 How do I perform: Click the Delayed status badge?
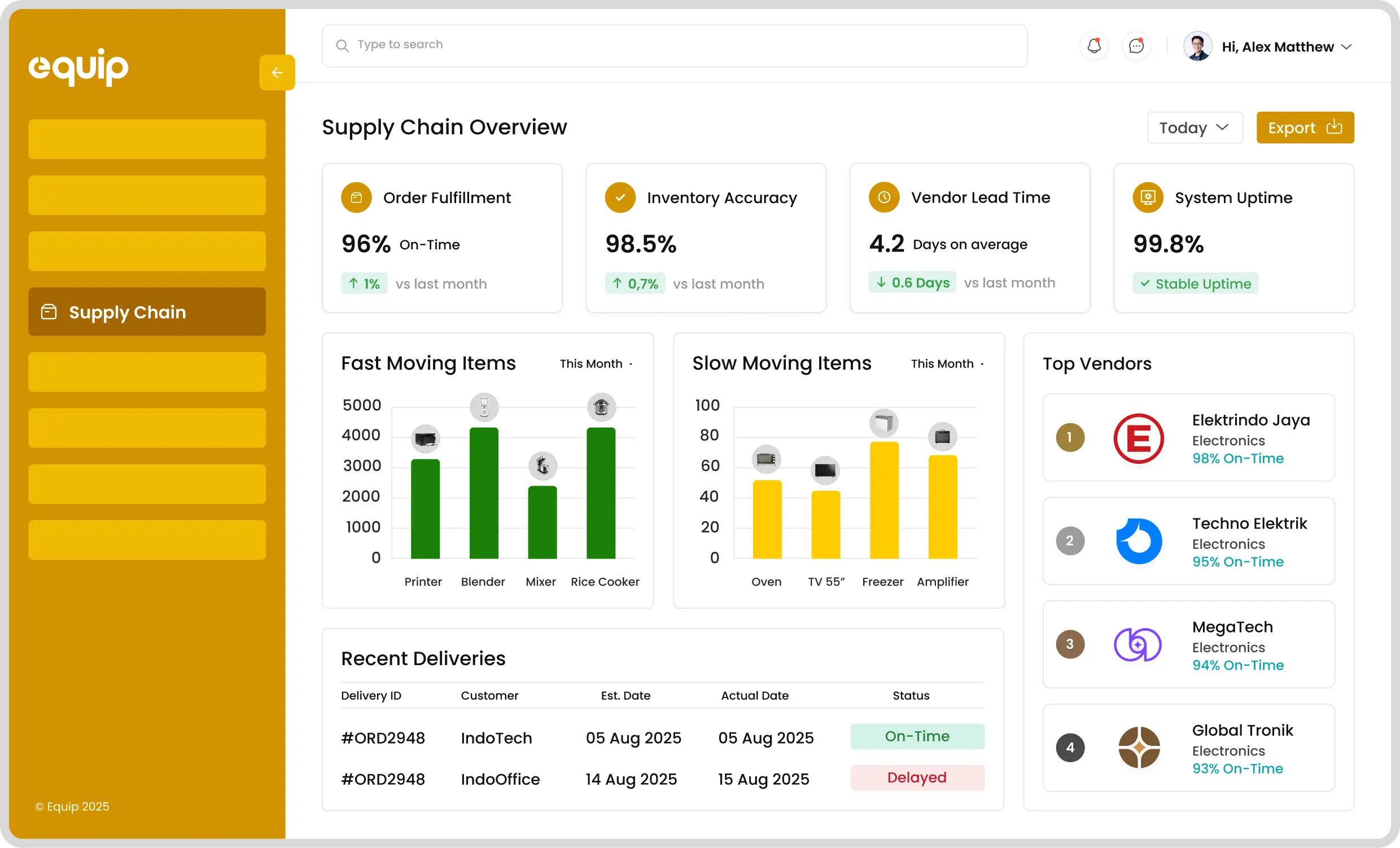pyautogui.click(x=916, y=777)
